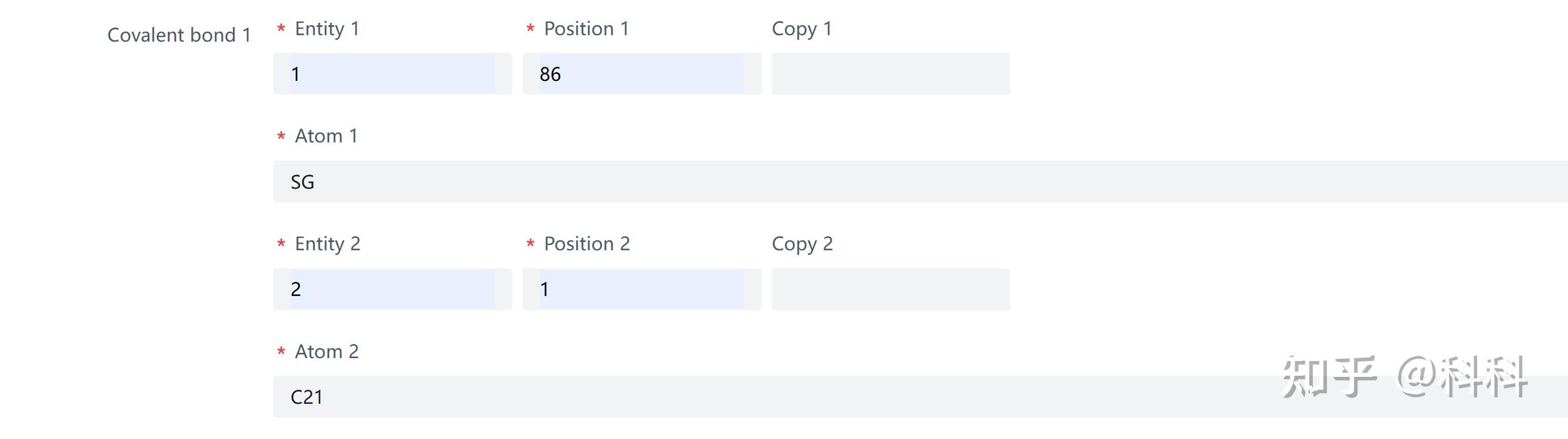Screen dimensions: 1568x439
Task: Focus the Entity 2 input field
Action: tap(392, 289)
